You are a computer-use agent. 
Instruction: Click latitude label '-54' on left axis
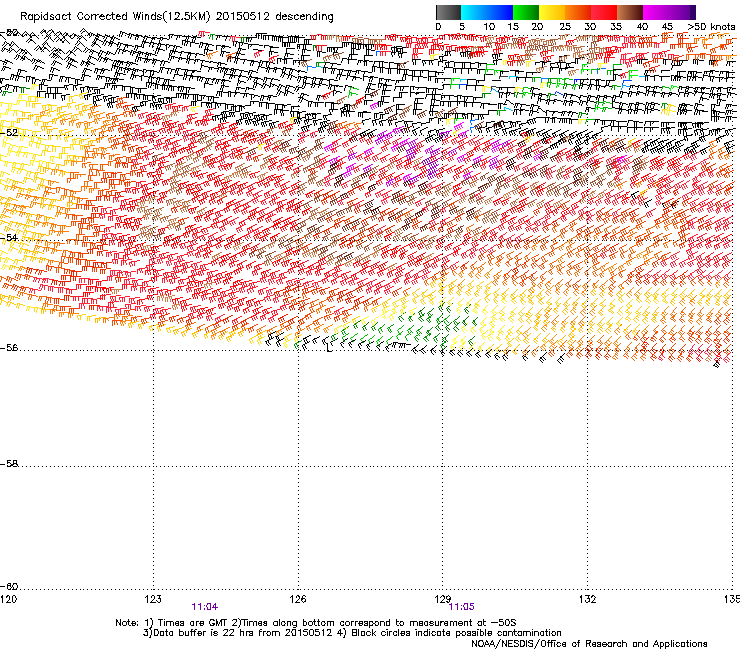tap(9, 237)
